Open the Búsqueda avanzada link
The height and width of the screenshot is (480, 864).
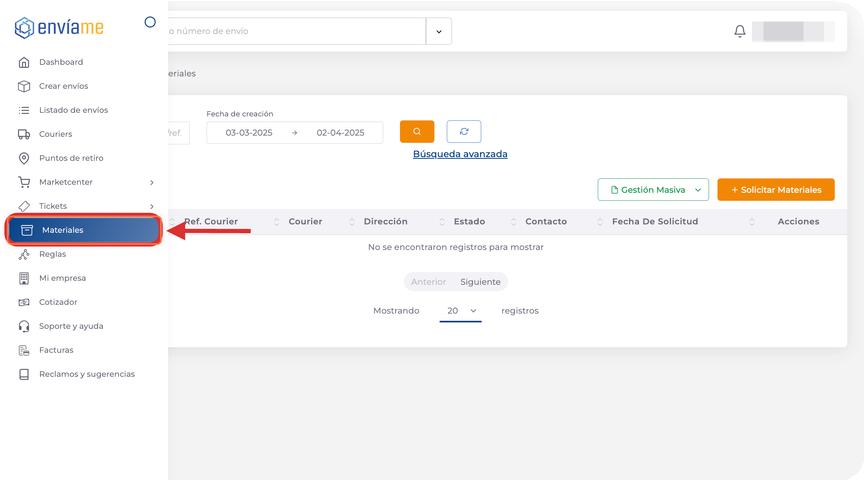(x=460, y=154)
